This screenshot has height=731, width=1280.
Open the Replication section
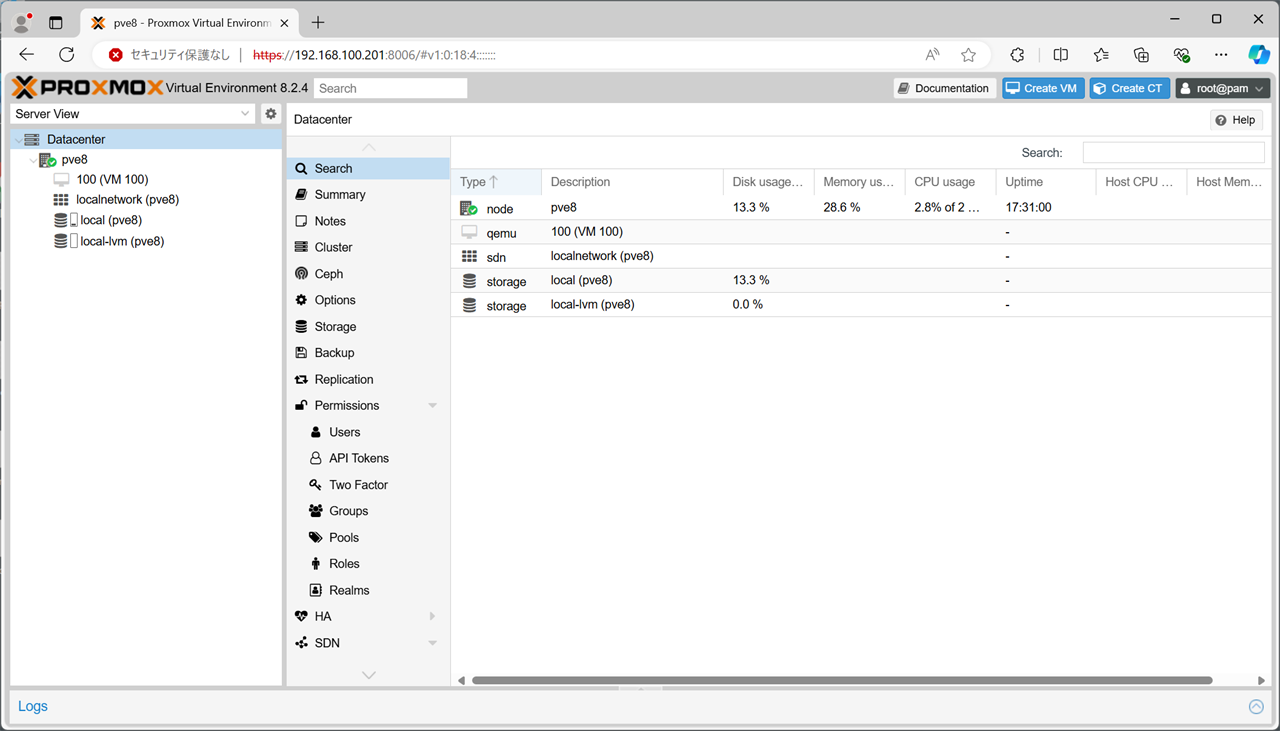click(x=343, y=380)
